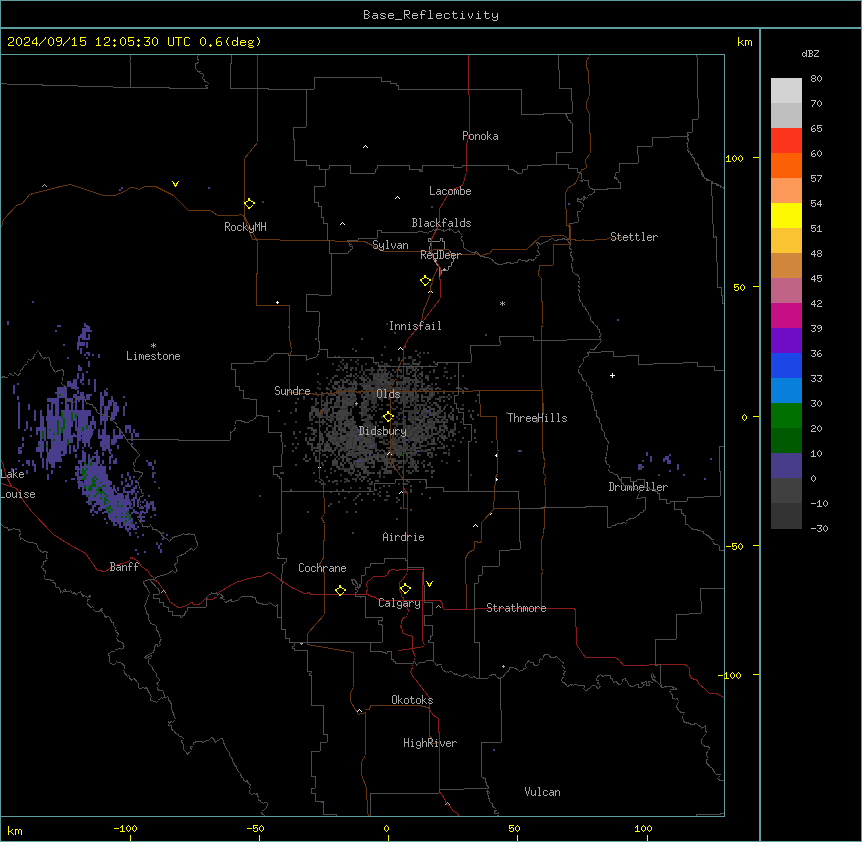Select the yellow diamond marker south of RedDeer
862x842 pixels.
coord(425,281)
